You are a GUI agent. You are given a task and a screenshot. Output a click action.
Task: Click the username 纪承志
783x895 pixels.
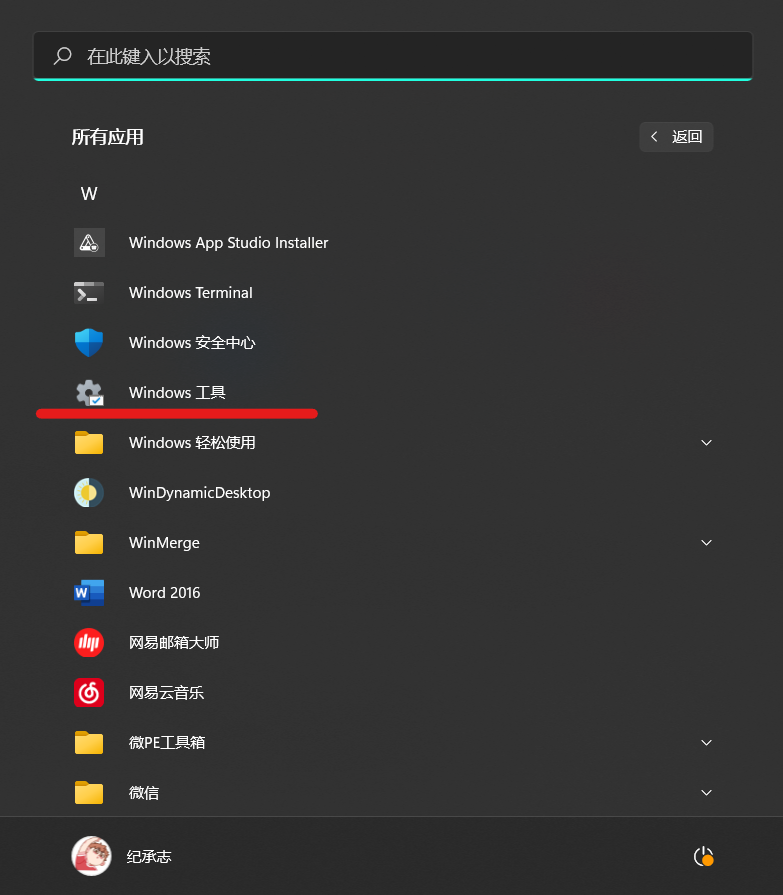(x=149, y=856)
